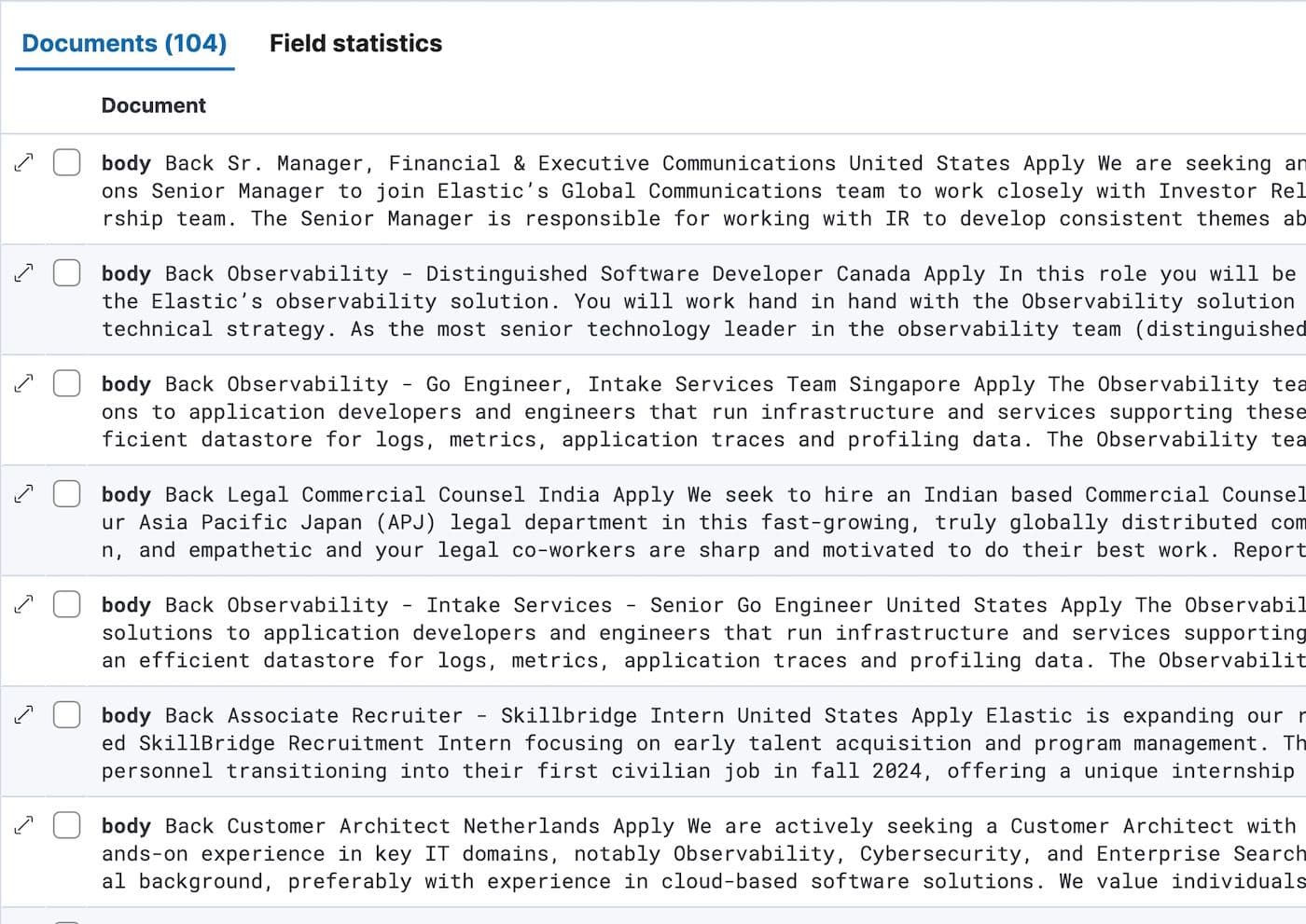This screenshot has height=924, width=1306.
Task: Expand the Legal Commercial Counsel India document
Action: (23, 492)
